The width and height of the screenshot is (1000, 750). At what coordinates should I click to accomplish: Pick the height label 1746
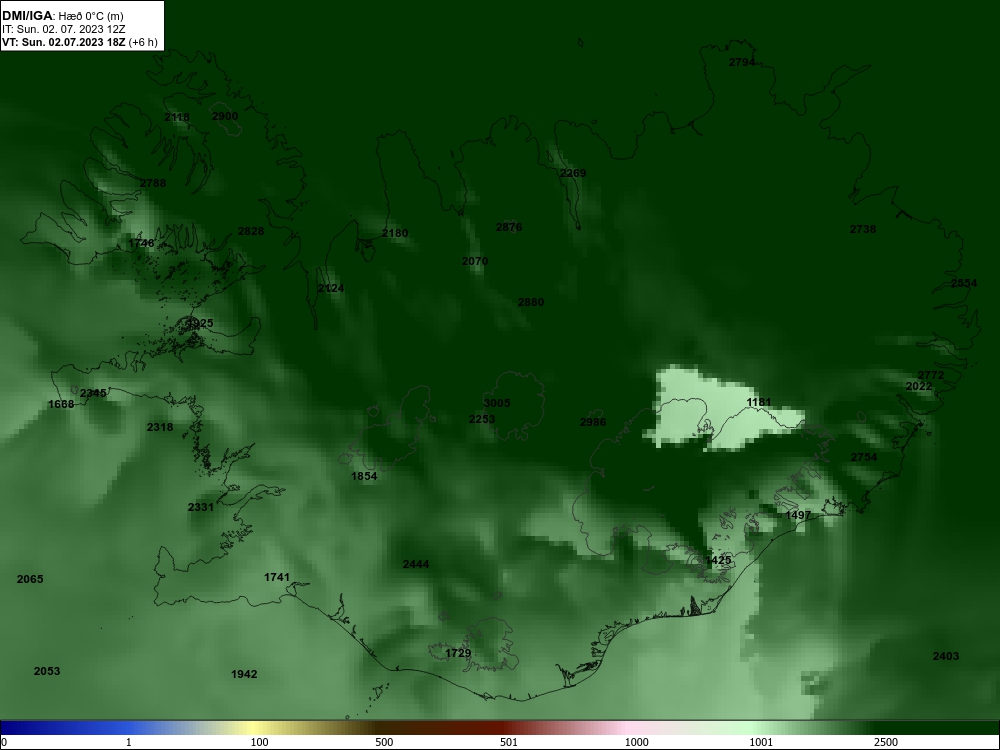pyautogui.click(x=141, y=243)
